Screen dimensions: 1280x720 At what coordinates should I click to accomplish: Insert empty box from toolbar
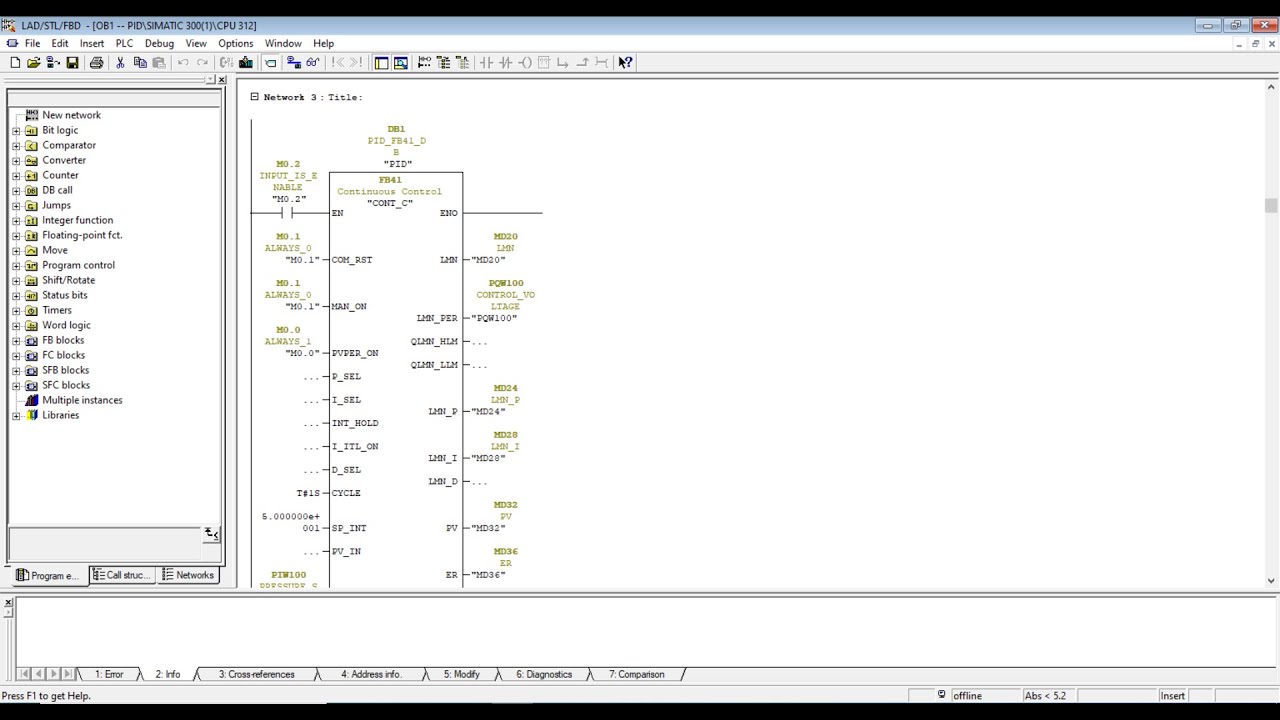click(x=544, y=62)
